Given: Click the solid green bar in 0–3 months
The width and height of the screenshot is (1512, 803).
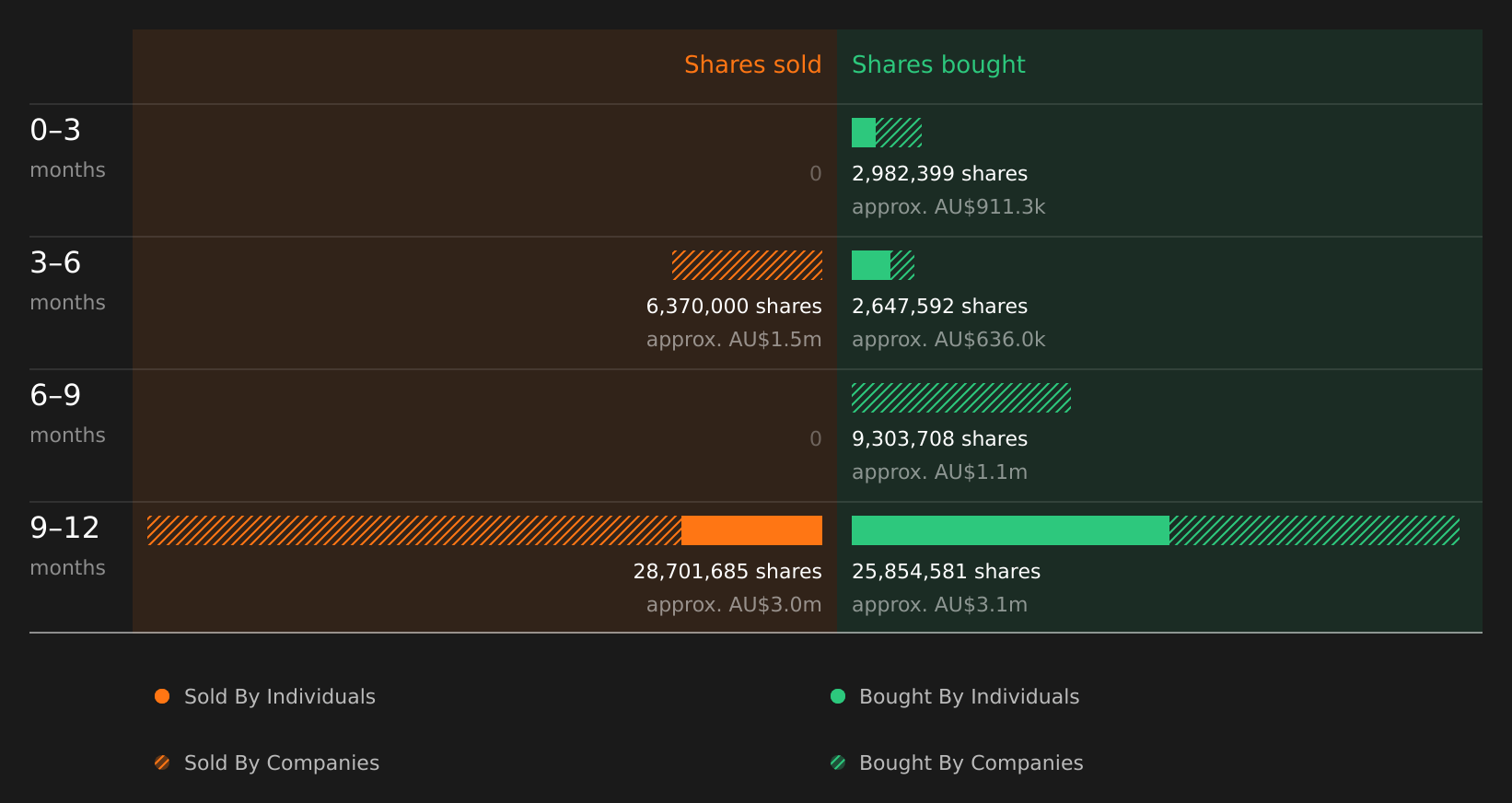Looking at the screenshot, I should (x=864, y=133).
